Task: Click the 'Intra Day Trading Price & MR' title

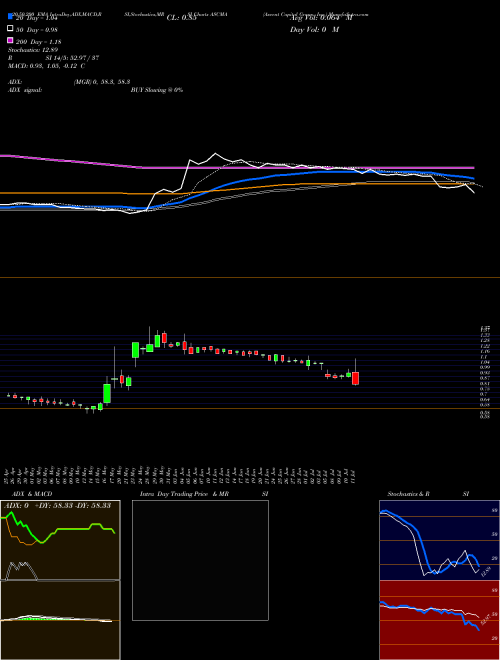Action: tap(184, 494)
